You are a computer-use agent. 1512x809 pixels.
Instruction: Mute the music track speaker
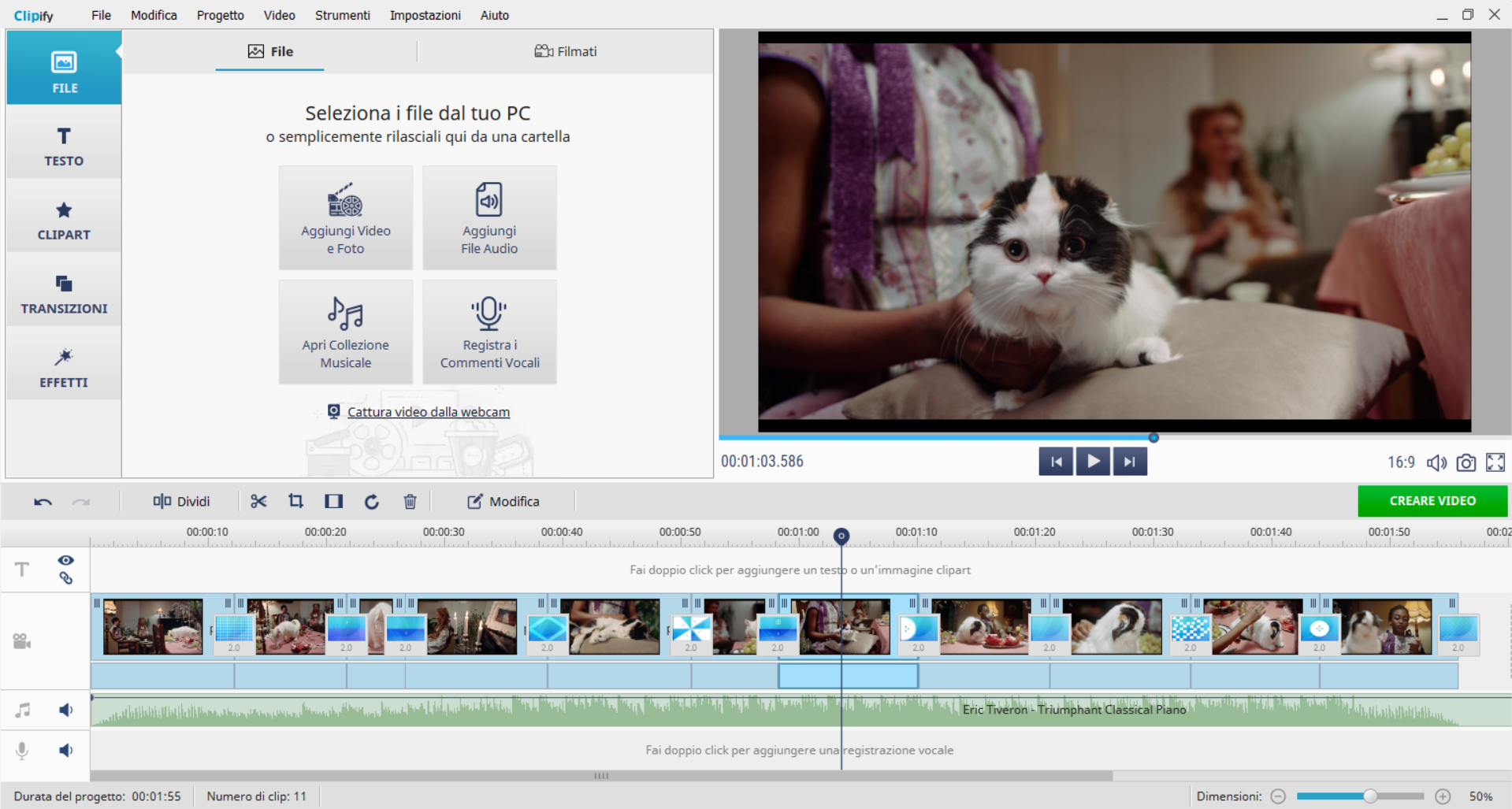click(x=66, y=711)
